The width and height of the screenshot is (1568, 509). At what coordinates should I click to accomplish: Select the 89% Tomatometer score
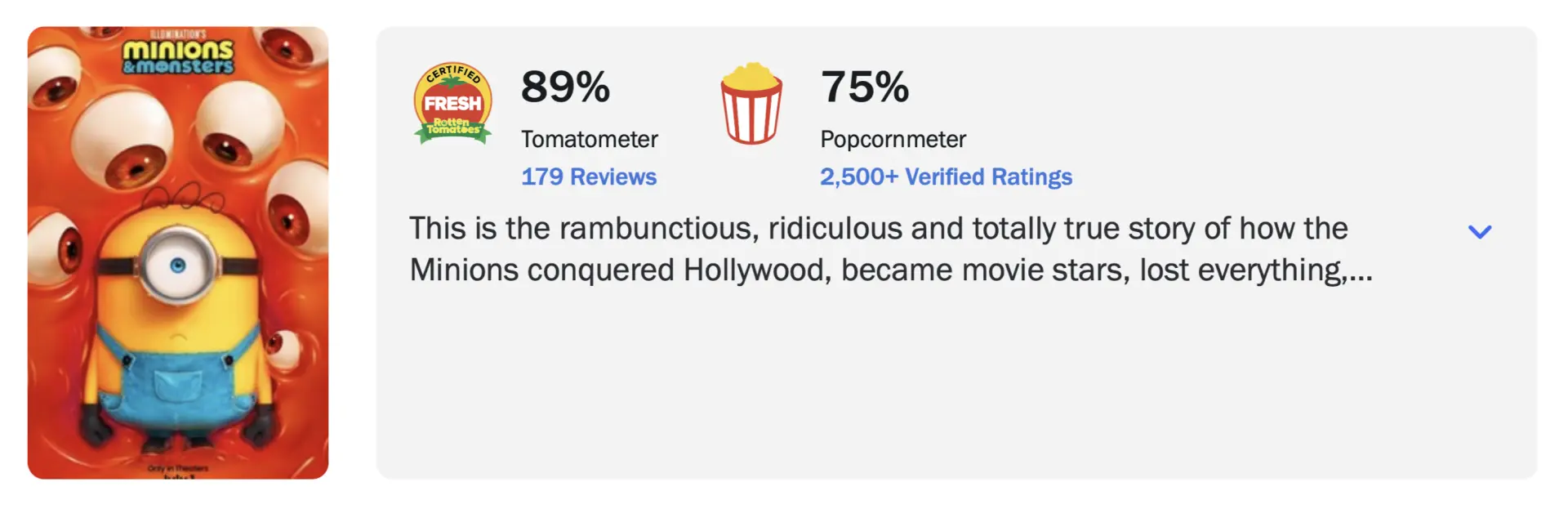[565, 87]
